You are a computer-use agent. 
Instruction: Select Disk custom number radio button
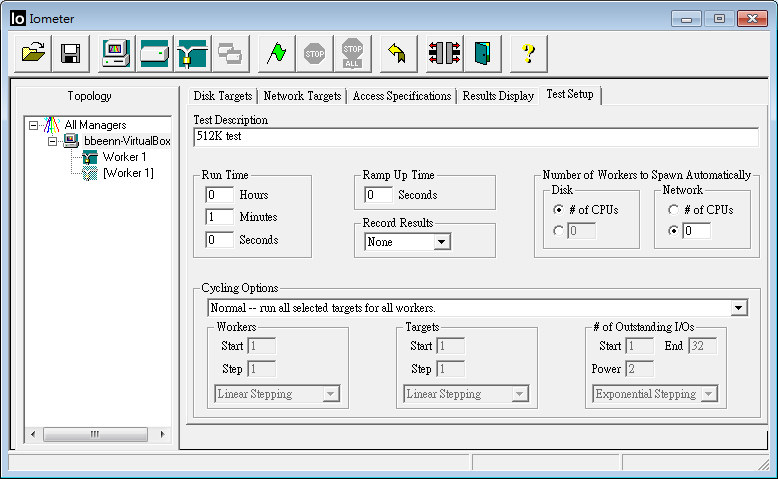(x=558, y=231)
